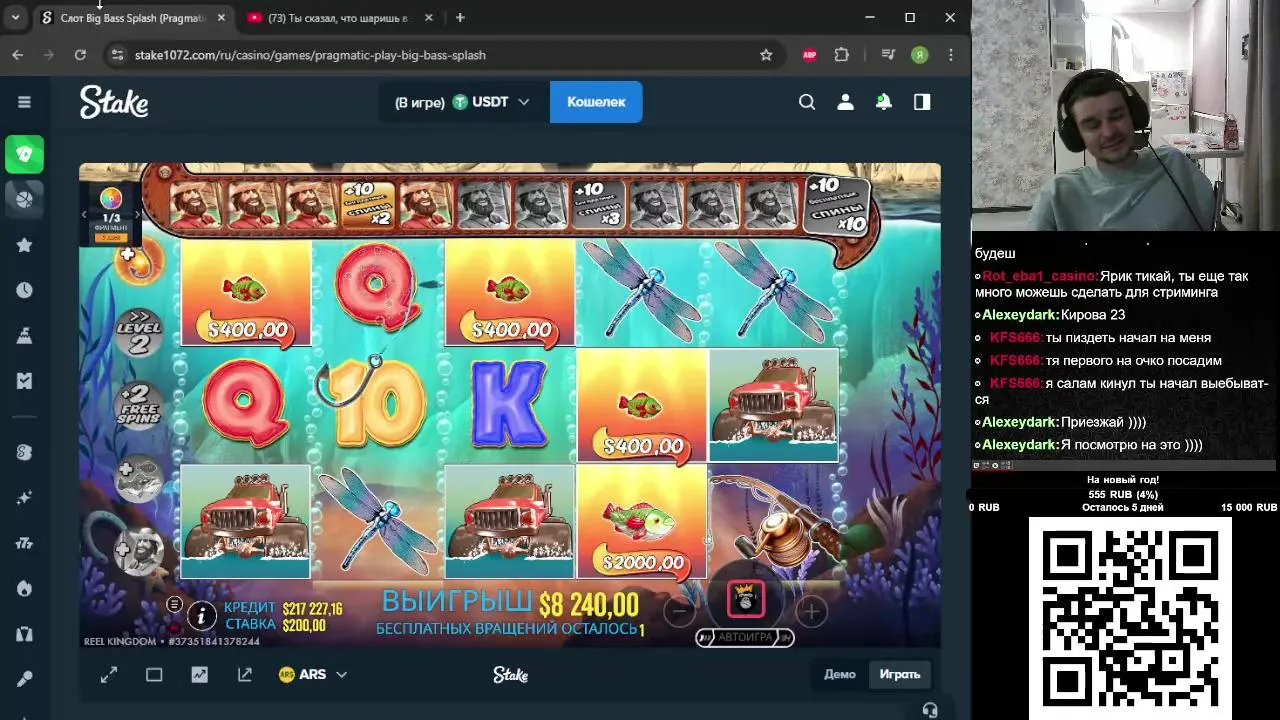The height and width of the screenshot is (720, 1280).
Task: Click the Кошелек wallet button
Action: coord(596,102)
